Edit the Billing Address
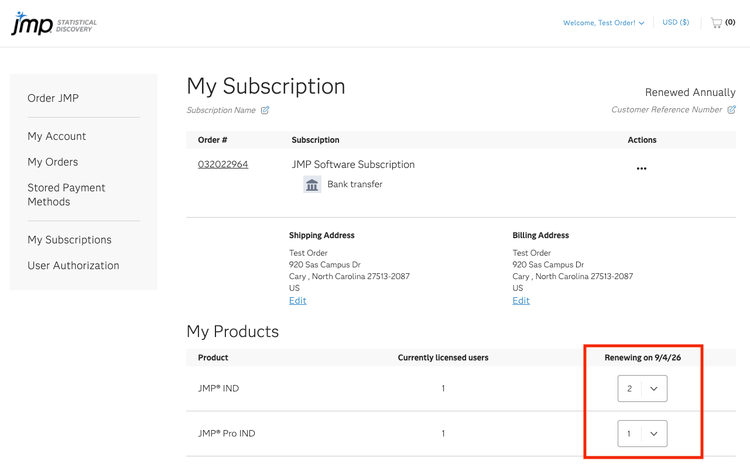The image size is (750, 464). click(521, 300)
